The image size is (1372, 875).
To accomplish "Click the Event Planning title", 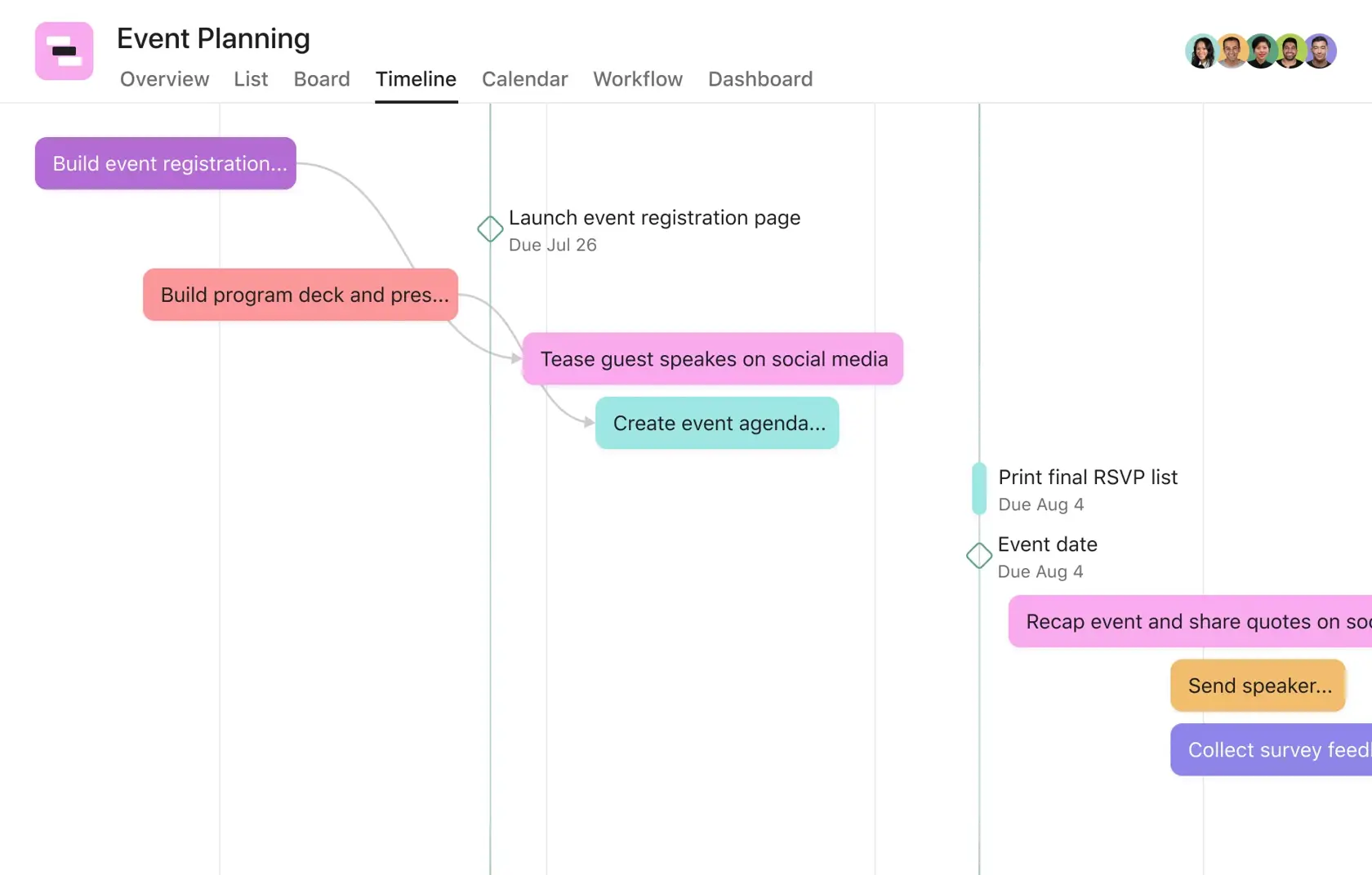I will pos(213,38).
